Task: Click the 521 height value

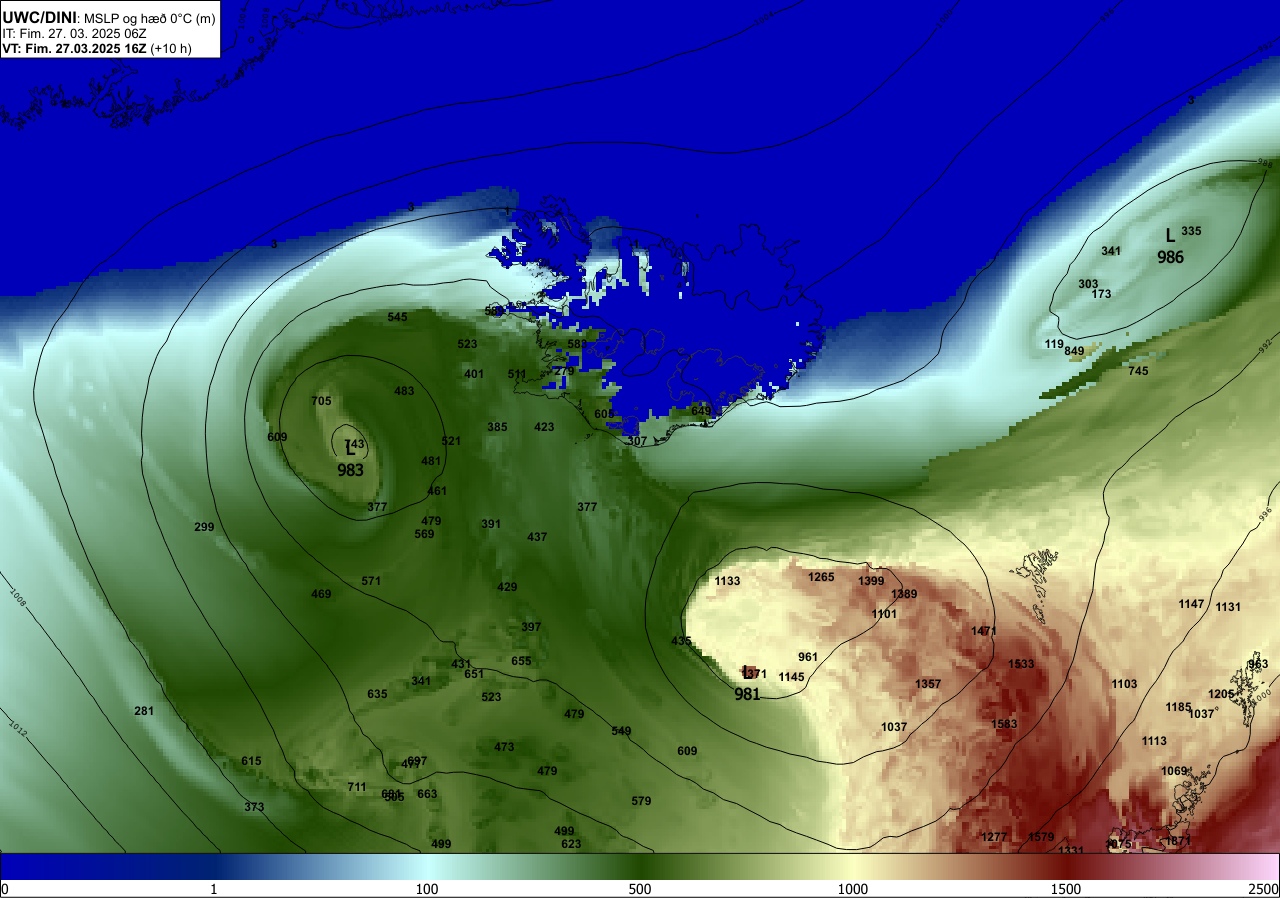Action: pos(451,441)
